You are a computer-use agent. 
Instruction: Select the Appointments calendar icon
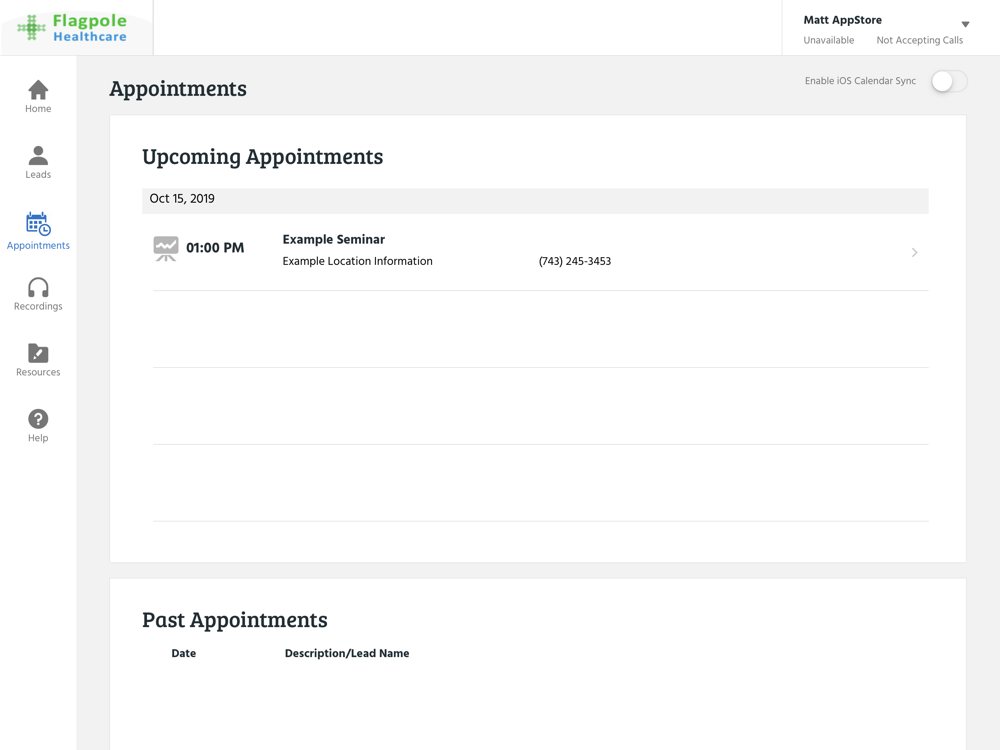38,224
